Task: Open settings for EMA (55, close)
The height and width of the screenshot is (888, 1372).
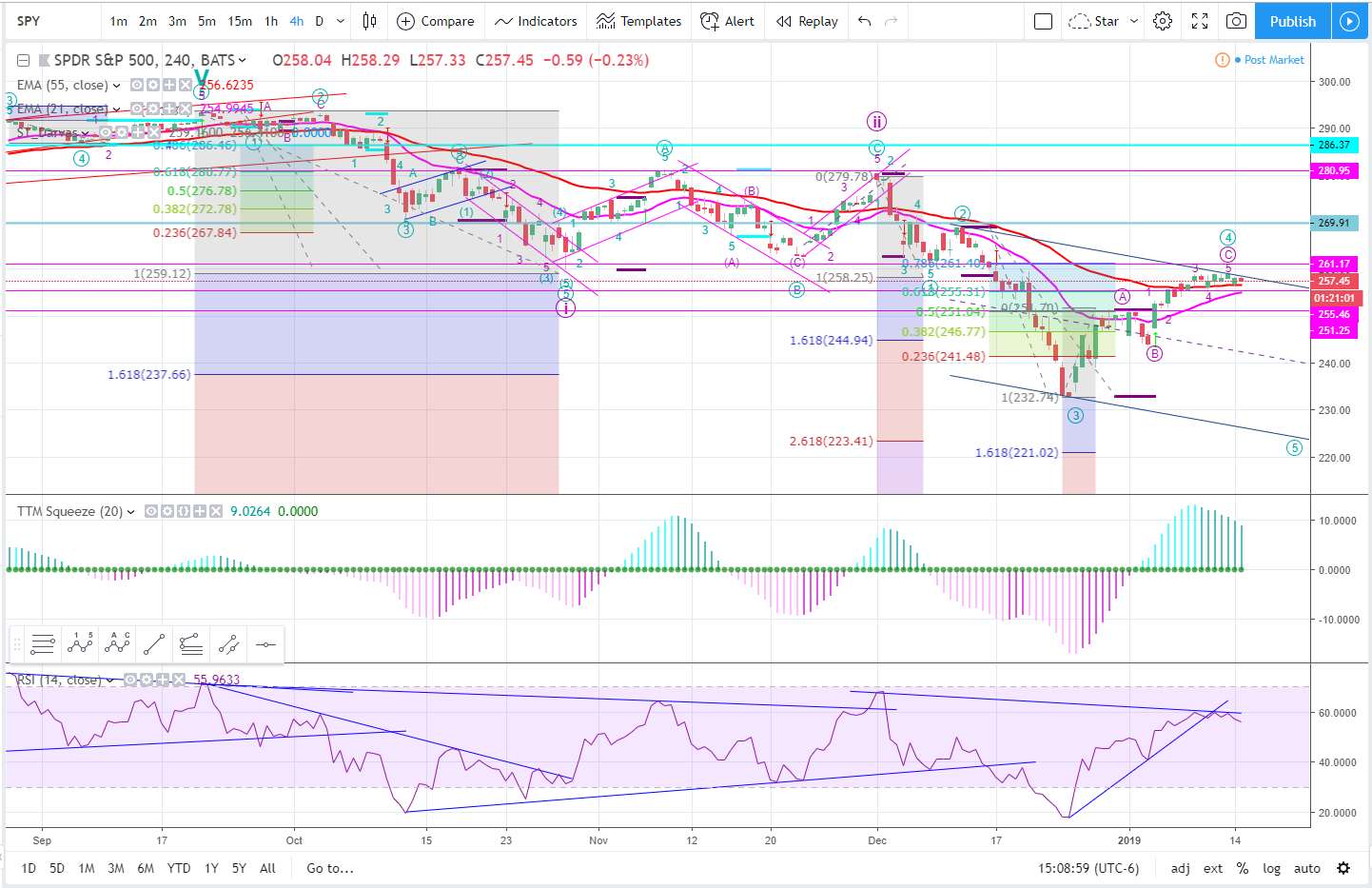Action: click(152, 85)
